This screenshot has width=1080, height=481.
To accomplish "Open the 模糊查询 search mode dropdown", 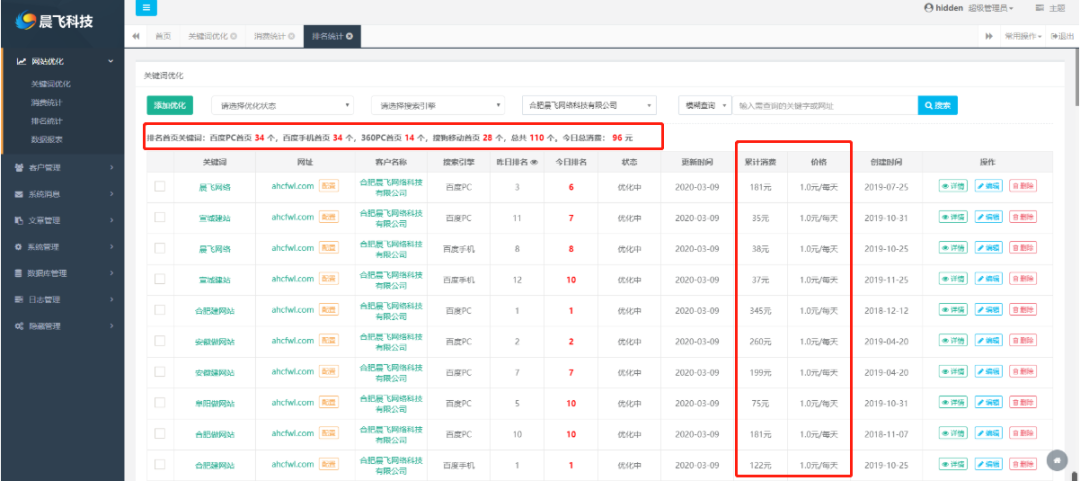I will click(705, 105).
